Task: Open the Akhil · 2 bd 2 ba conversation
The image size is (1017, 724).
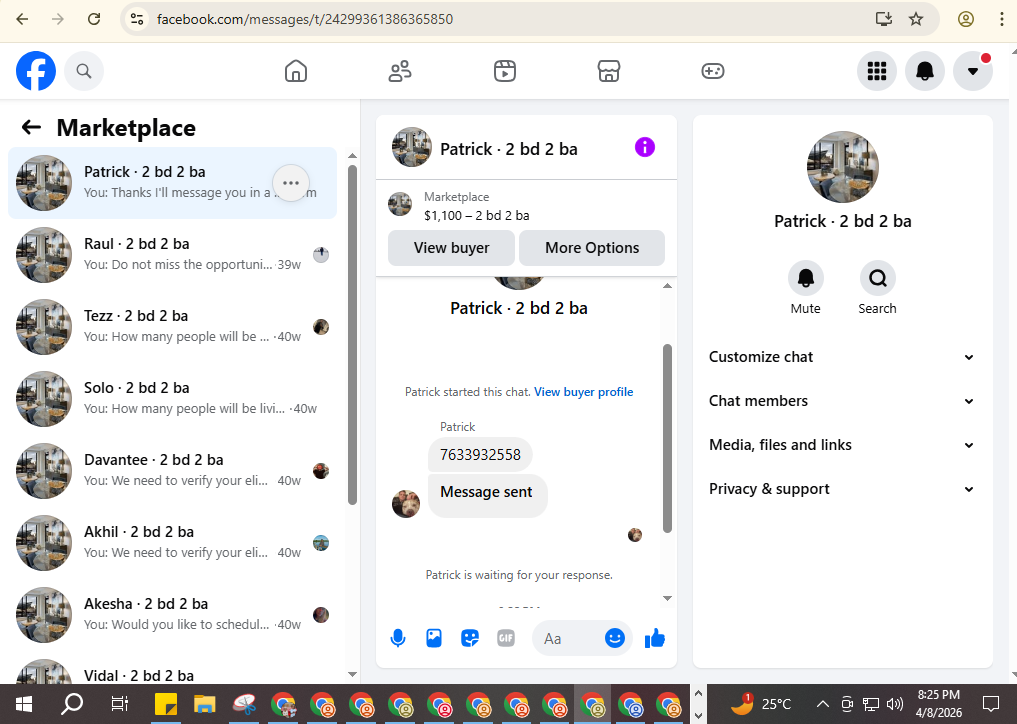Action: [173, 543]
